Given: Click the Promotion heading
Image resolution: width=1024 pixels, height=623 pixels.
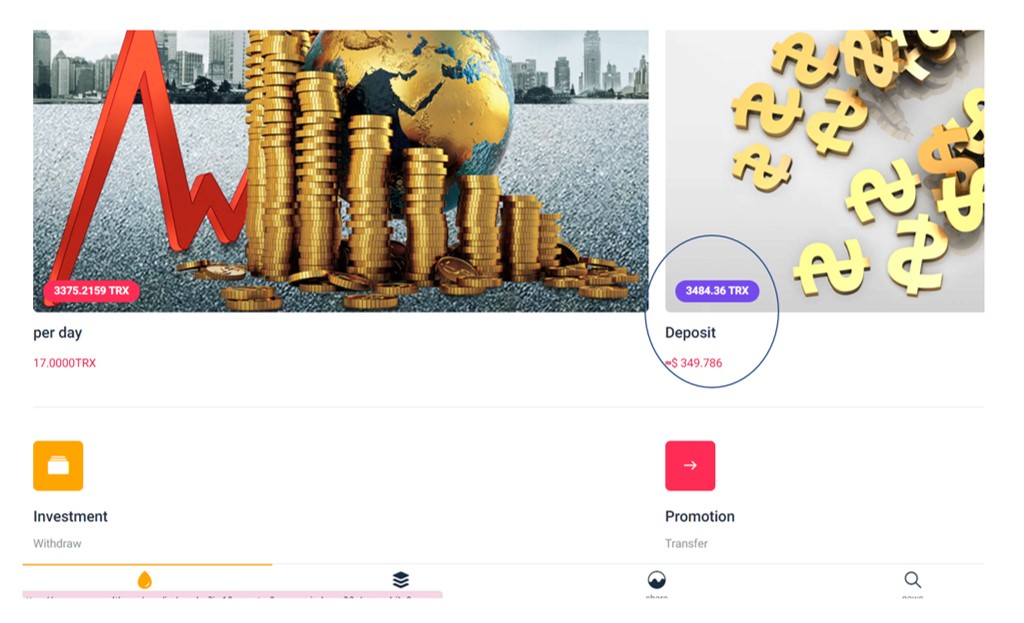Looking at the screenshot, I should click(x=699, y=517).
